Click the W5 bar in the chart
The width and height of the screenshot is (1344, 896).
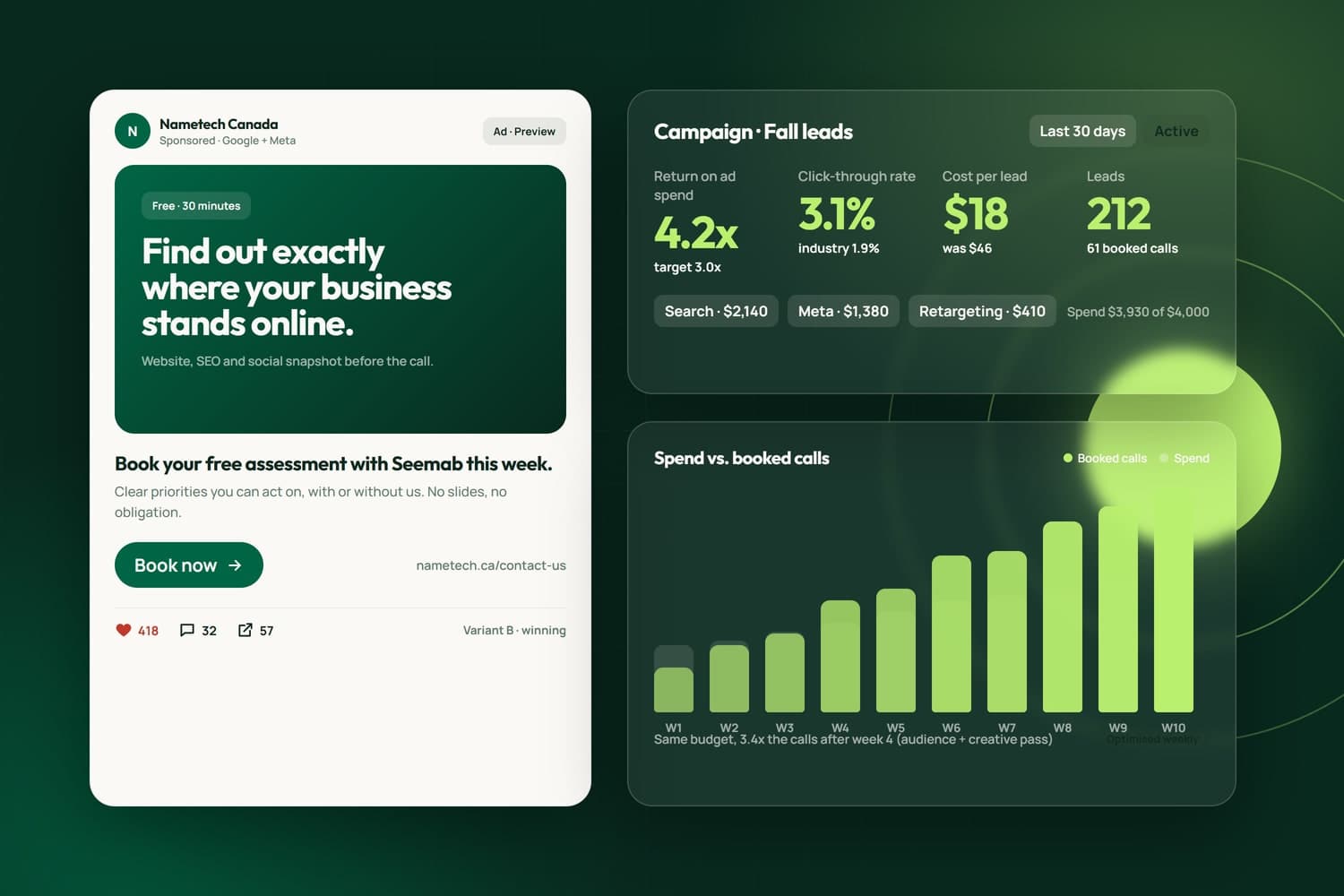pos(896,650)
